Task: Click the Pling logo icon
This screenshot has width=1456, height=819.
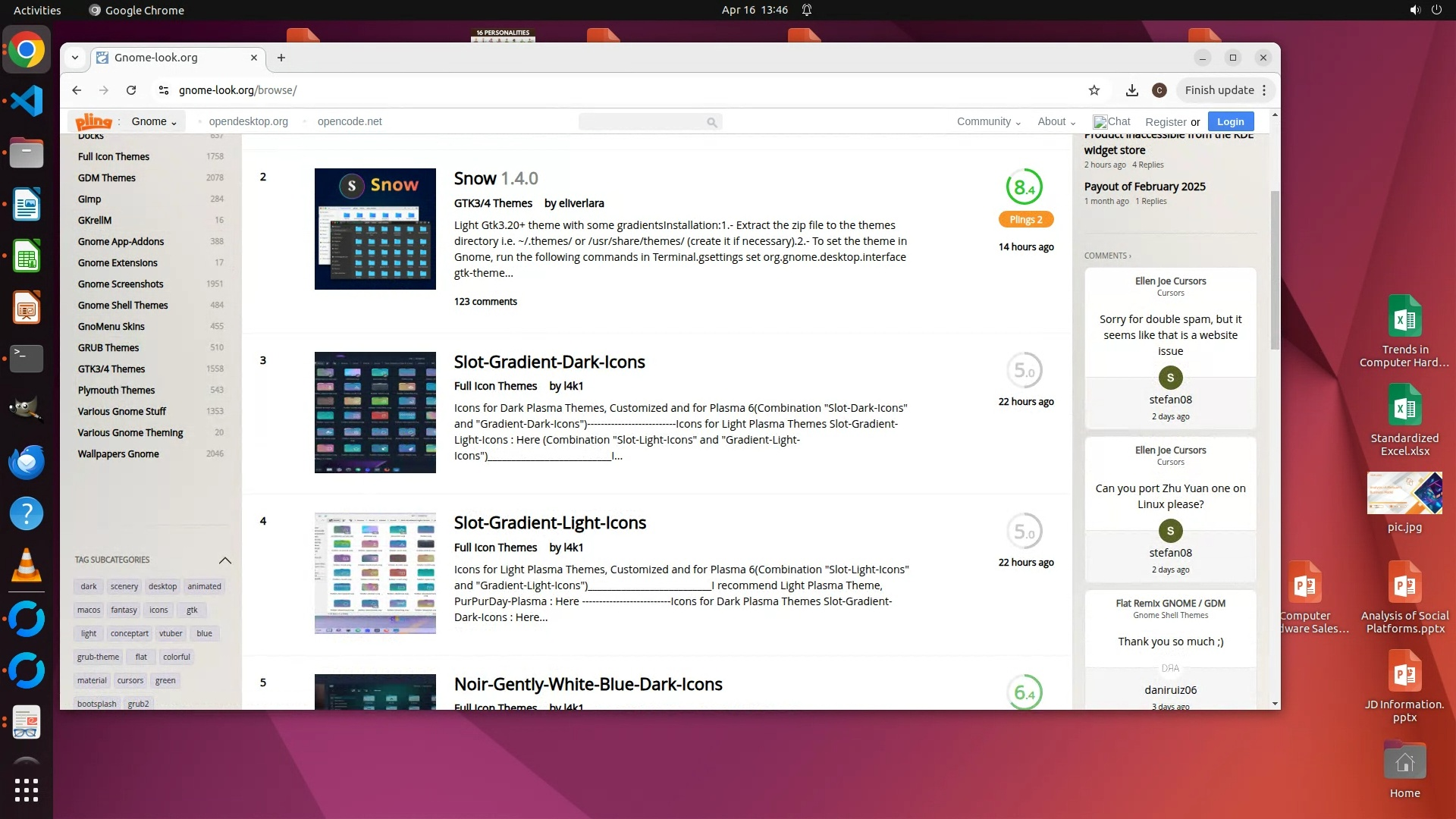Action: pos(93,121)
